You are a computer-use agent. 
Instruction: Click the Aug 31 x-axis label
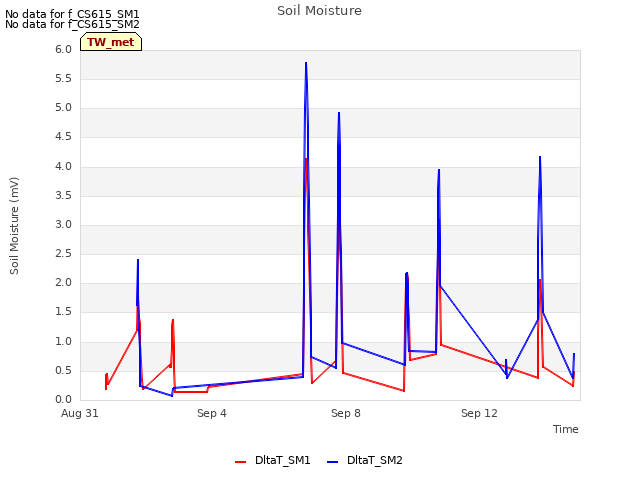coord(80,413)
